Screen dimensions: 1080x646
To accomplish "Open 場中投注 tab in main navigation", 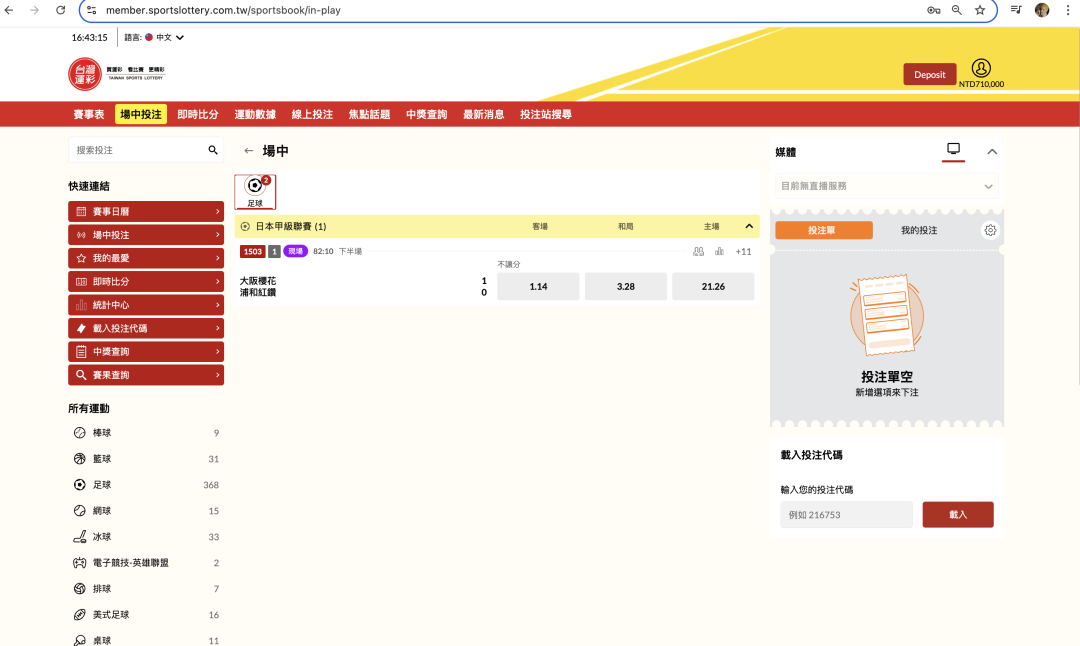I will tap(141, 114).
